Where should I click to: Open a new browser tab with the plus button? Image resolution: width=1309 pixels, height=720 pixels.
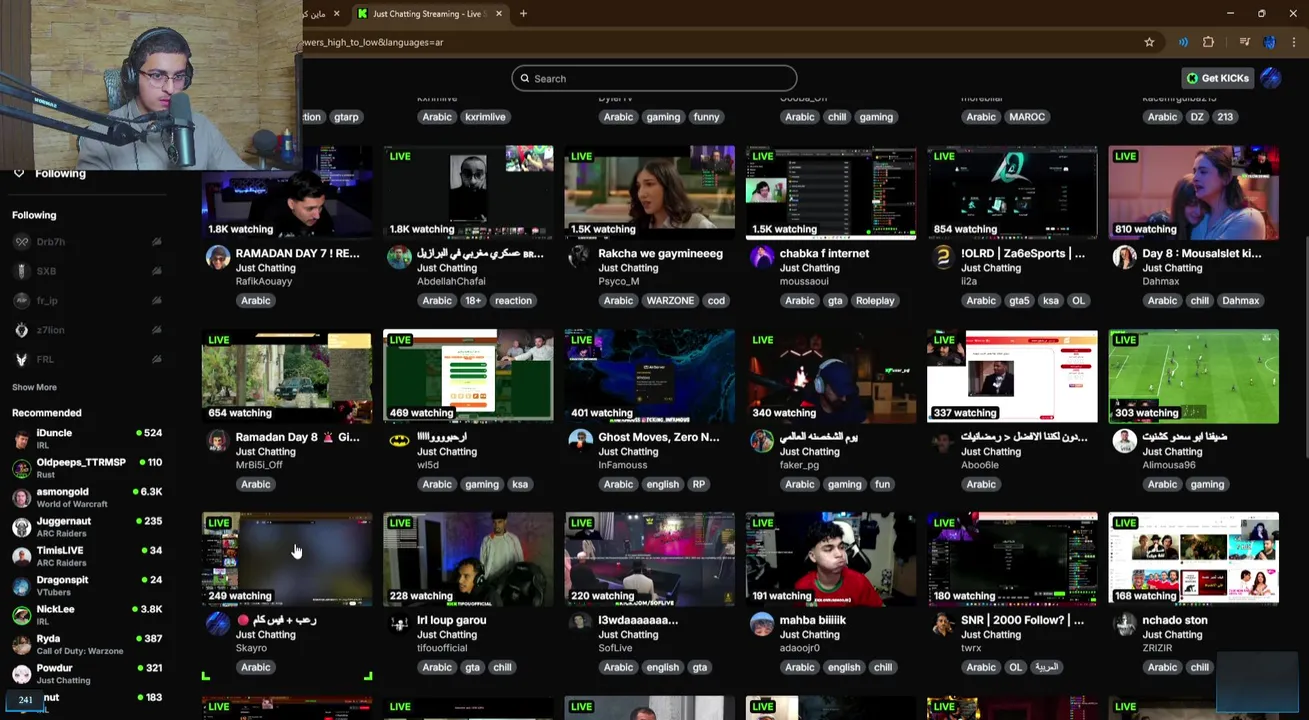523,13
